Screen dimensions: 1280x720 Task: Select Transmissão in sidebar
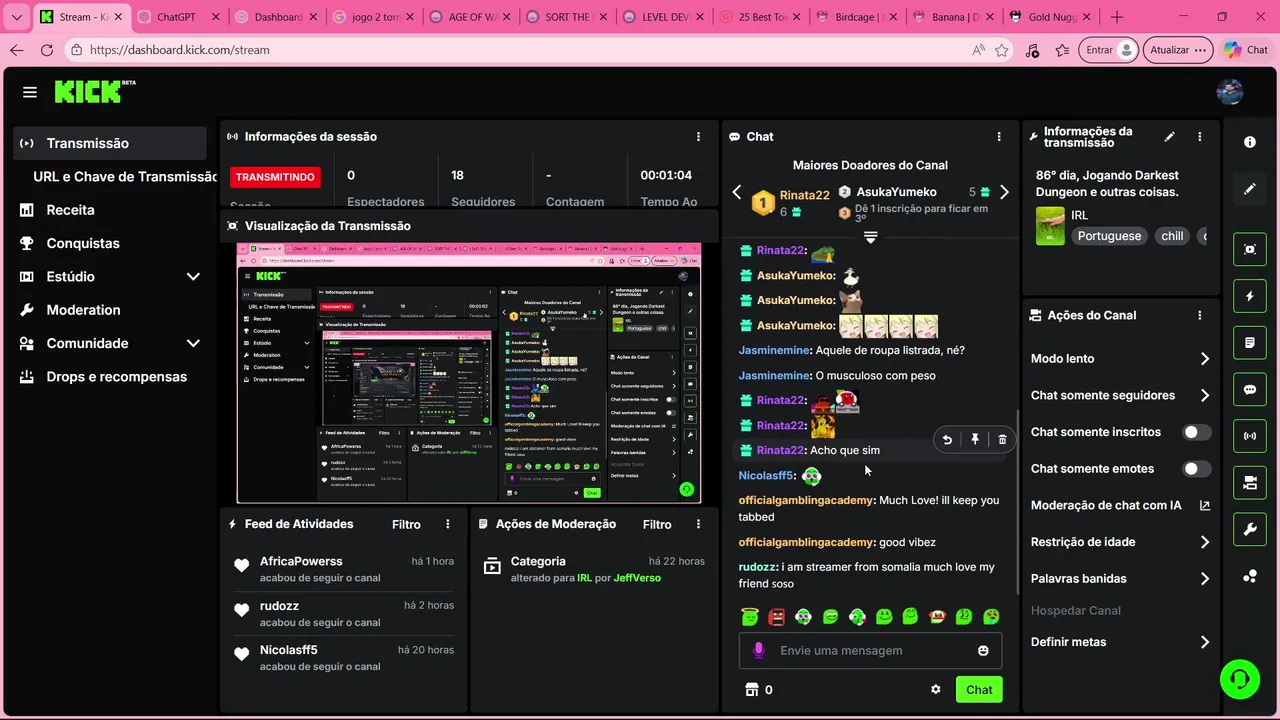(111, 143)
